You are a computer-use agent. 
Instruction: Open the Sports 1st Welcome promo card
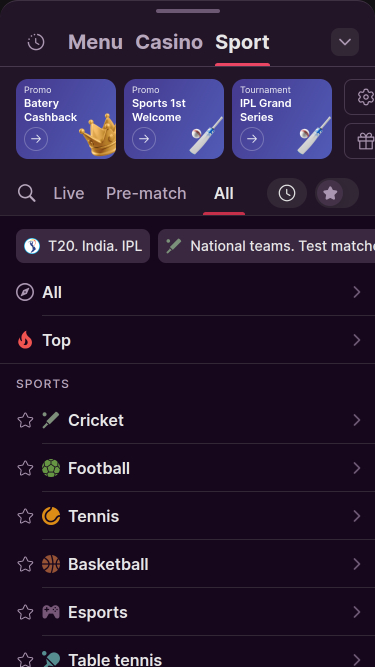click(x=174, y=119)
